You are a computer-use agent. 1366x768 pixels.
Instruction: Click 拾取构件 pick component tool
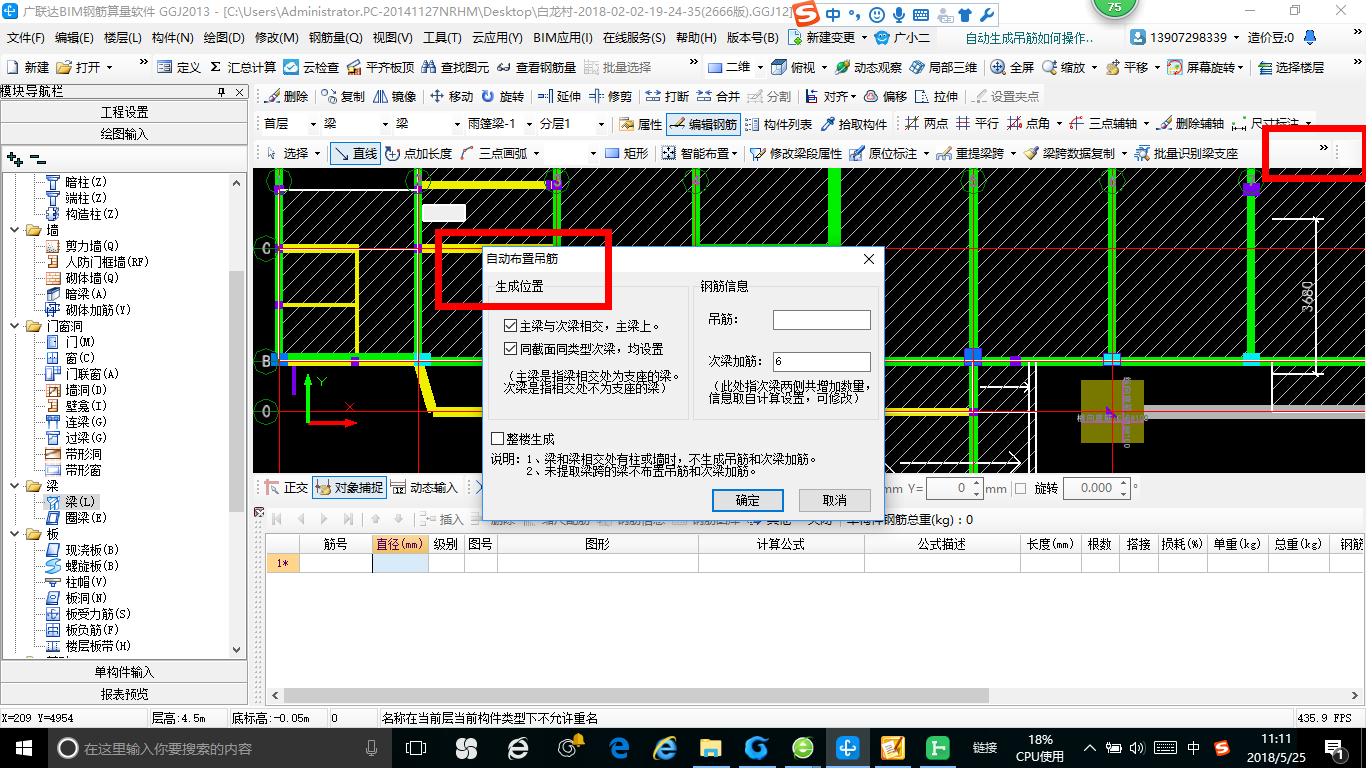click(853, 124)
